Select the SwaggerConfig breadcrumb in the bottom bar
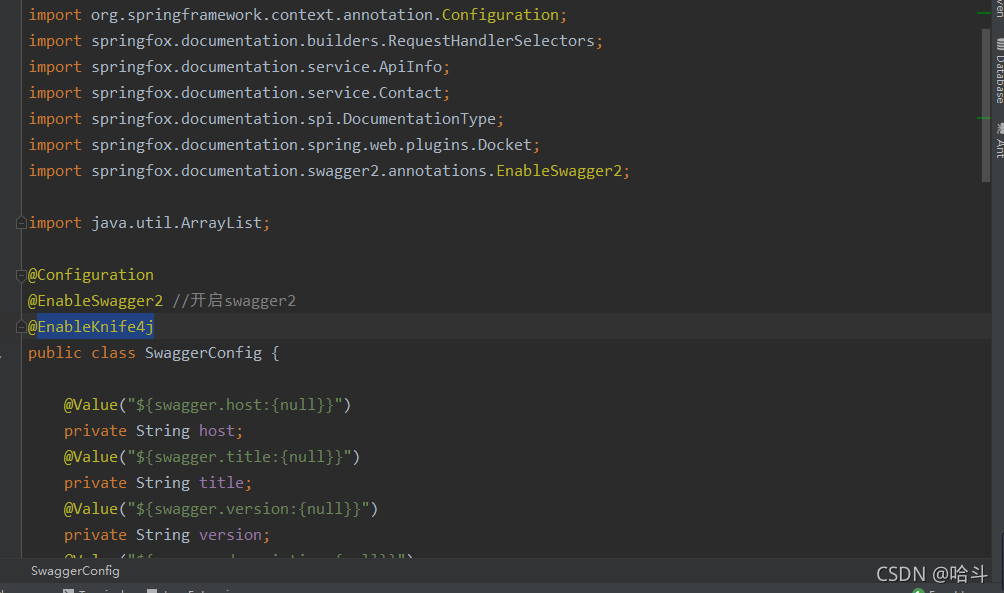This screenshot has width=1004, height=593. [75, 571]
